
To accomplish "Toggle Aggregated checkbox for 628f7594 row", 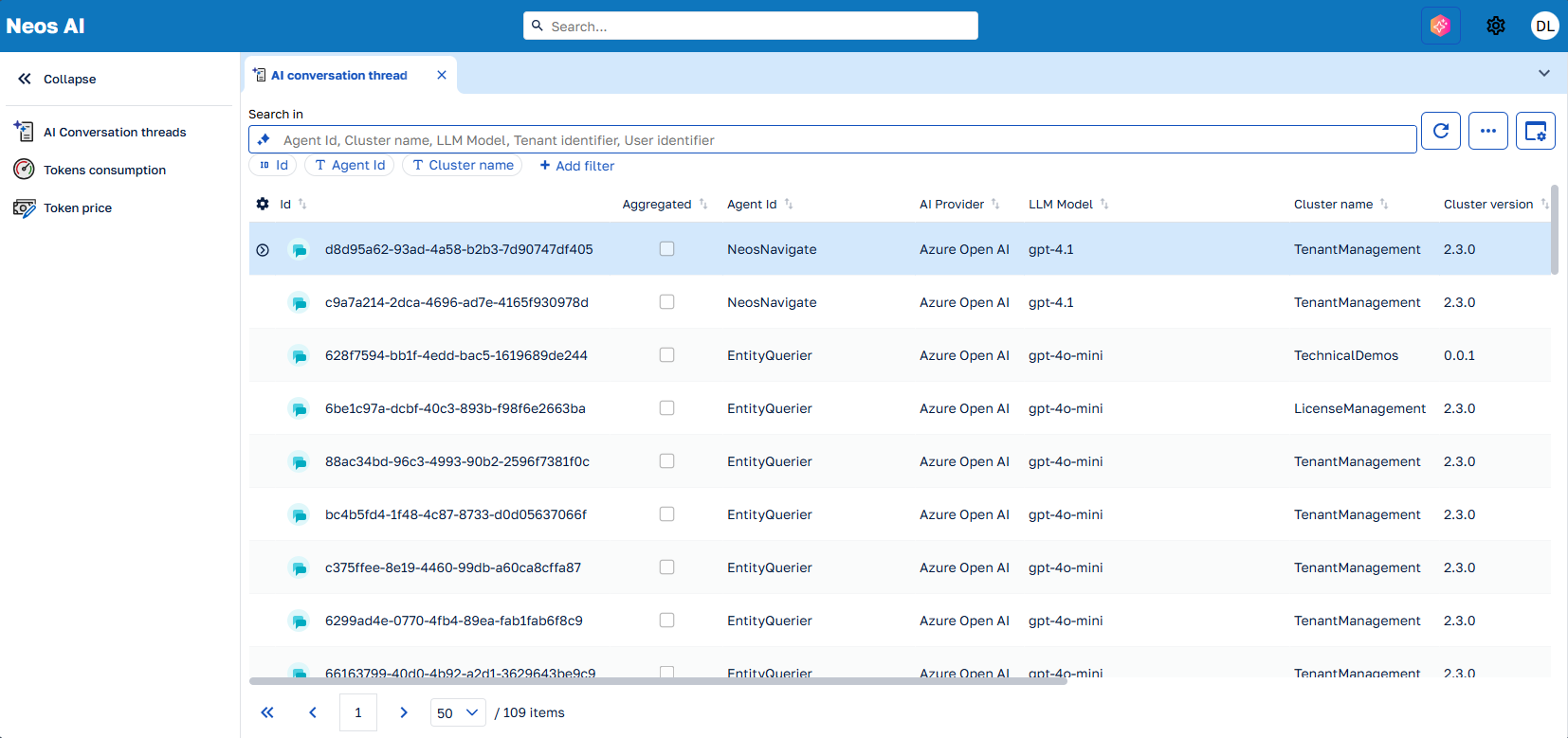I will click(667, 355).
